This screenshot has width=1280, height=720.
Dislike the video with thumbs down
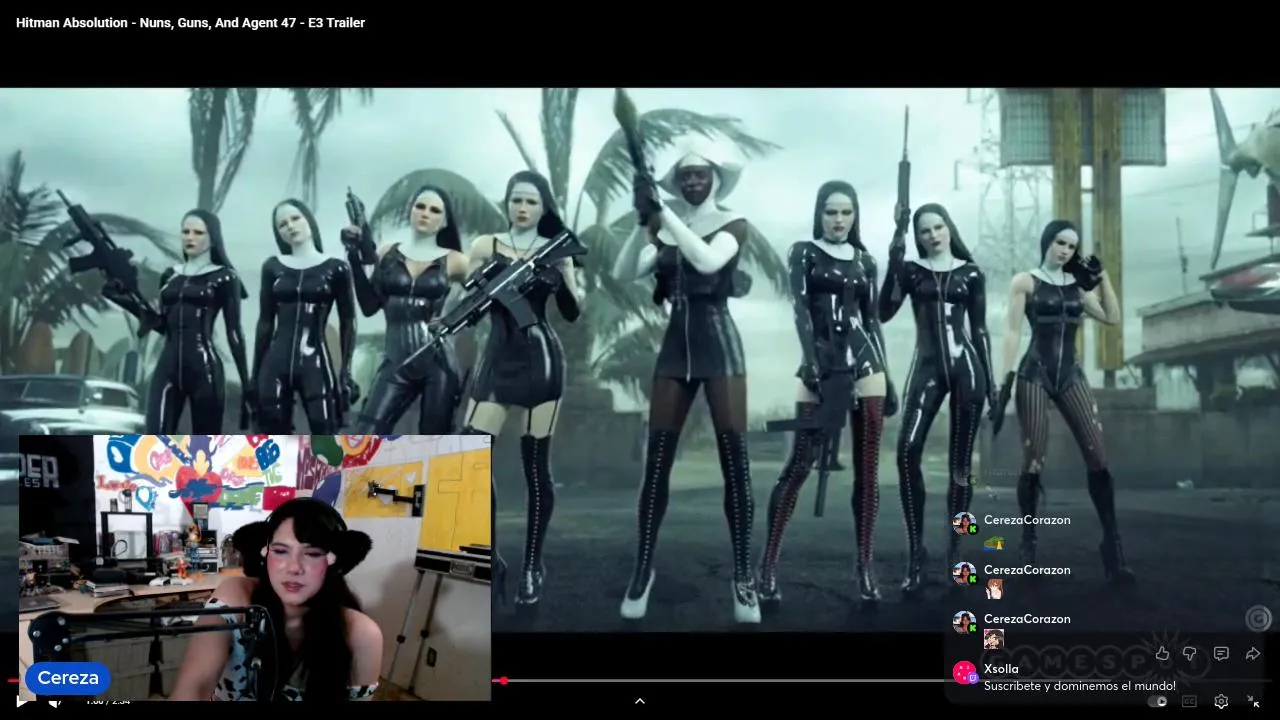point(1190,653)
